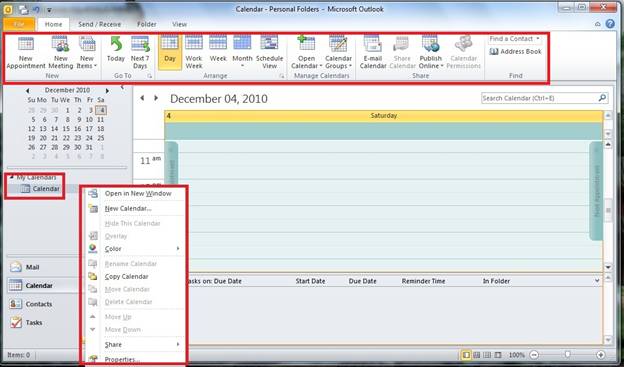This screenshot has width=624, height=367.
Task: Collapse the My Calendars group
Action: (12, 177)
